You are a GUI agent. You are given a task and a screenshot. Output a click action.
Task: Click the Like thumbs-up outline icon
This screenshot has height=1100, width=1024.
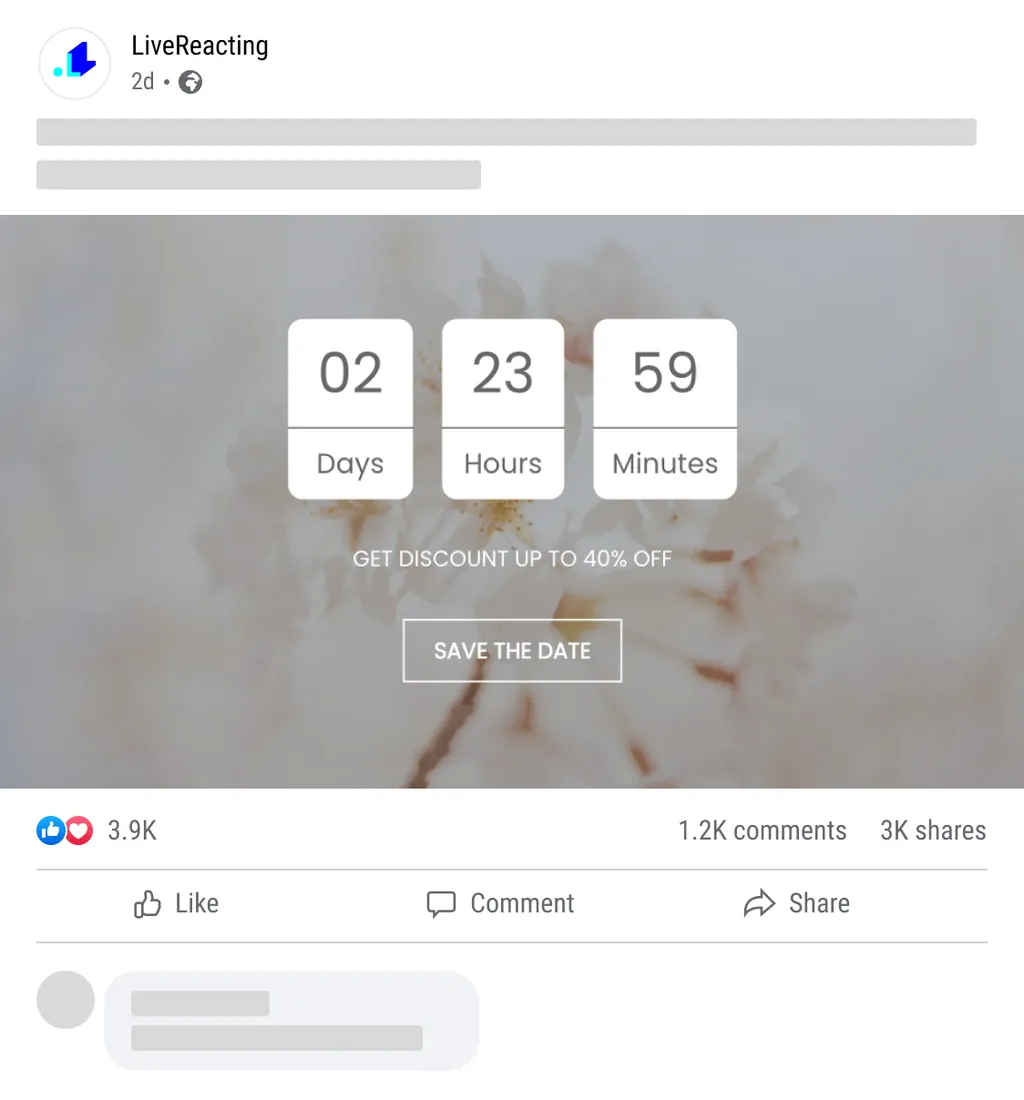[x=147, y=904]
